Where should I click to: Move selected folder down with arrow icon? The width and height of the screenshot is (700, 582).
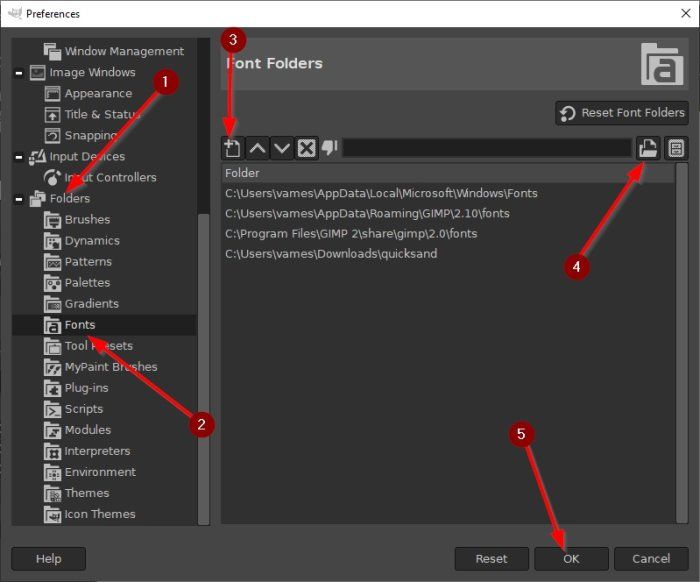pyautogui.click(x=281, y=148)
